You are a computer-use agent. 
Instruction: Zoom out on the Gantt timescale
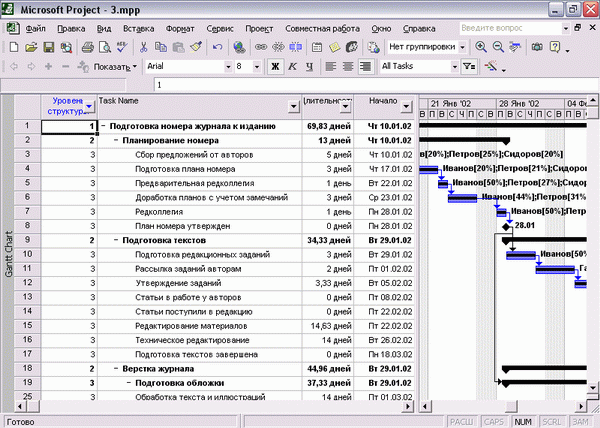498,47
